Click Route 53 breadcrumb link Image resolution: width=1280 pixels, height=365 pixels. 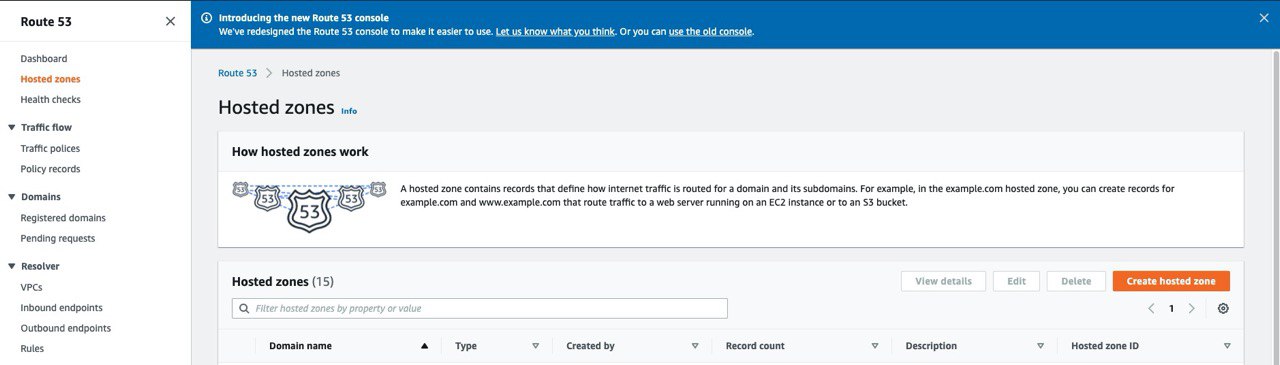pyautogui.click(x=237, y=73)
